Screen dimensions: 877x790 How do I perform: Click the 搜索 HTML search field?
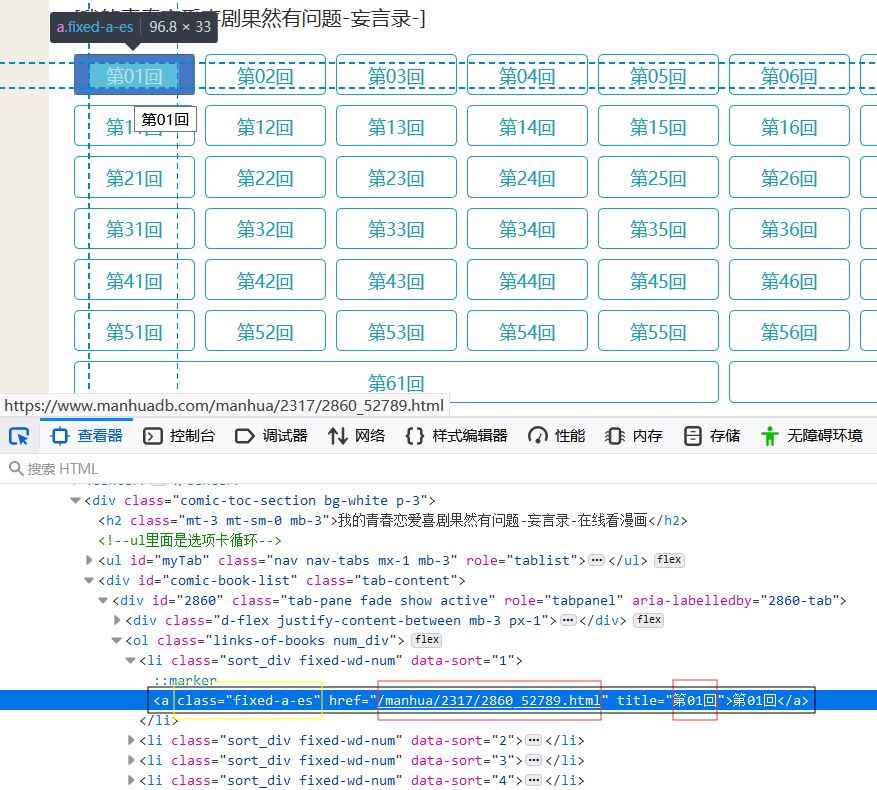click(x=438, y=469)
